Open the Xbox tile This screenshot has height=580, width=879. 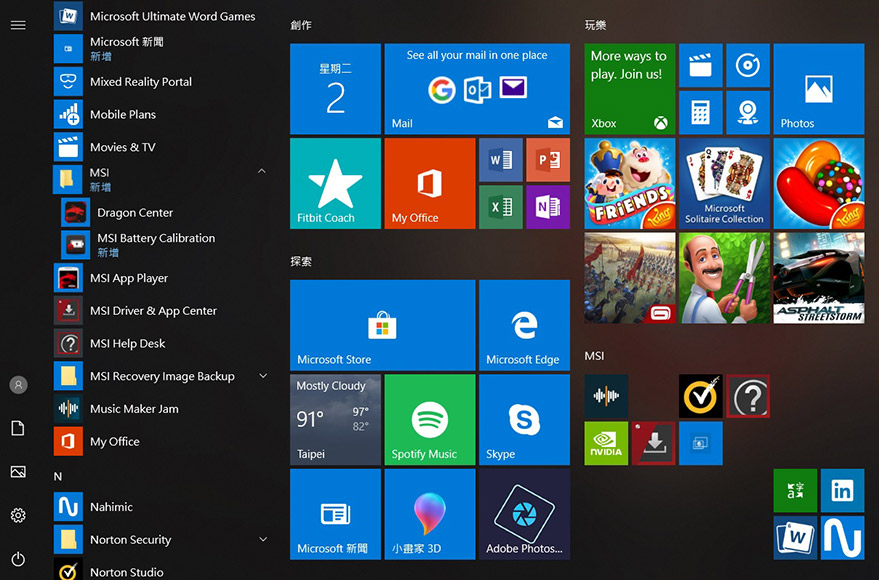(629, 89)
